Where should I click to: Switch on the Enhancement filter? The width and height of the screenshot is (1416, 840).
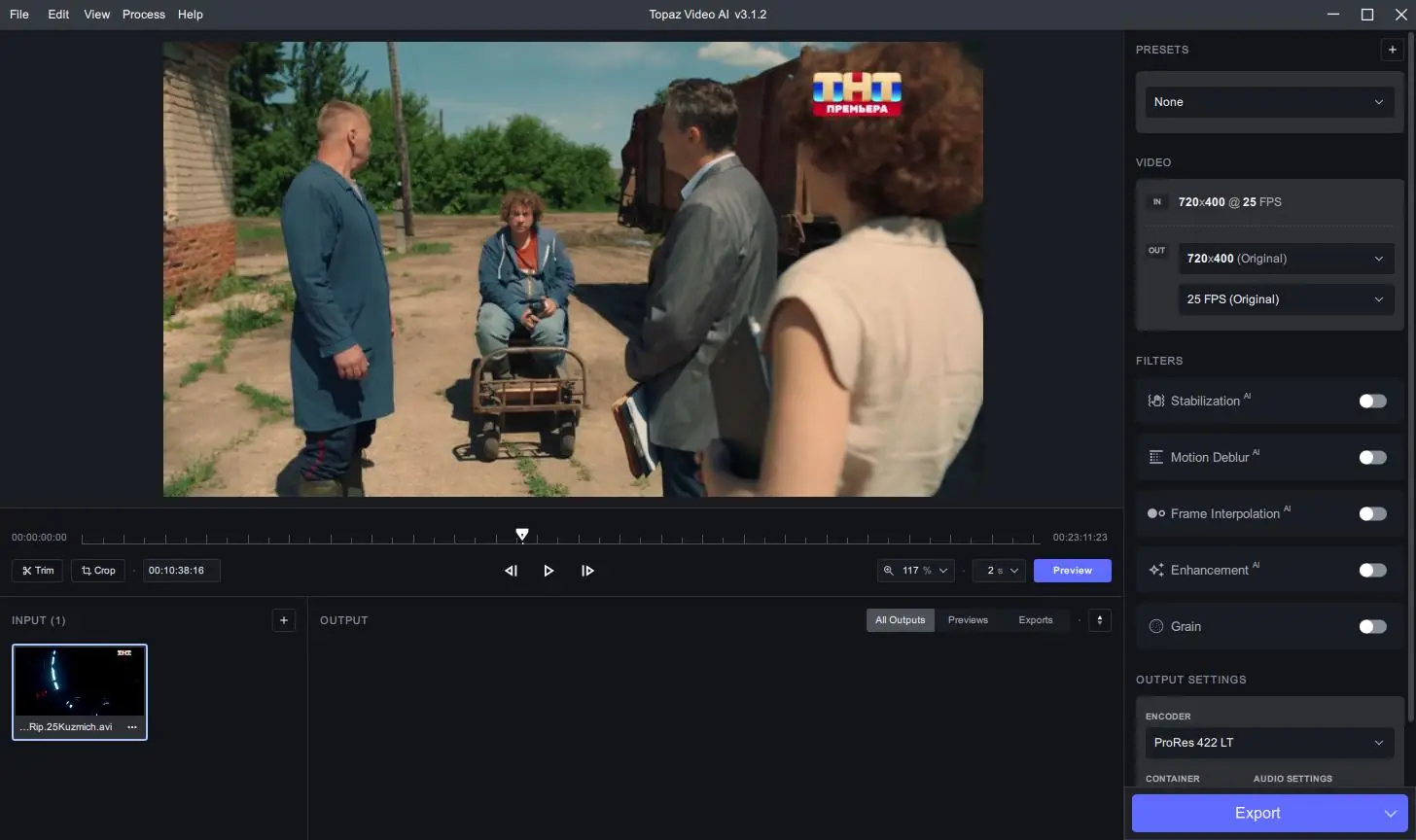coord(1372,570)
